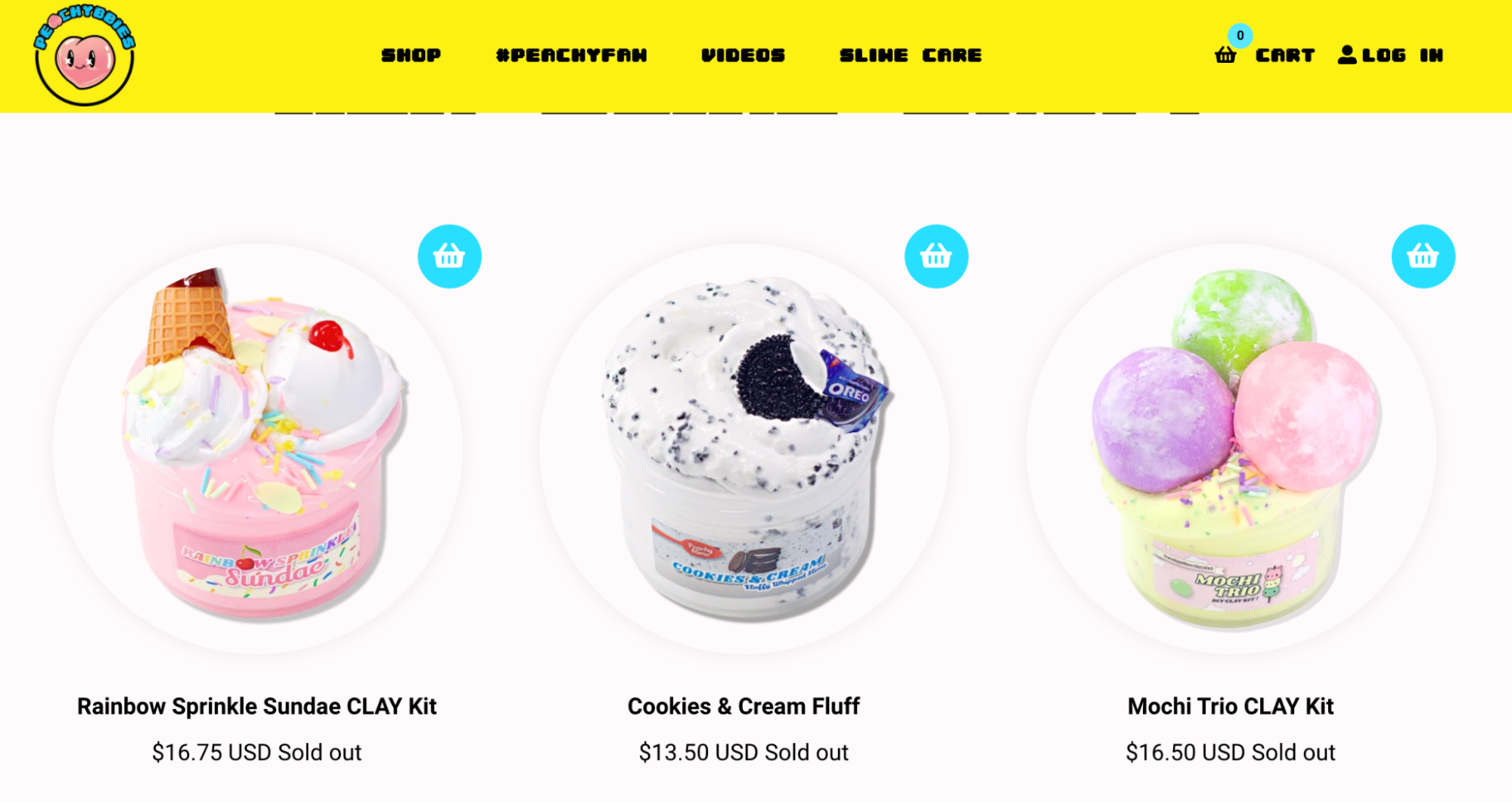Click the user profile icon beside Log In
1512x803 pixels.
(x=1346, y=54)
